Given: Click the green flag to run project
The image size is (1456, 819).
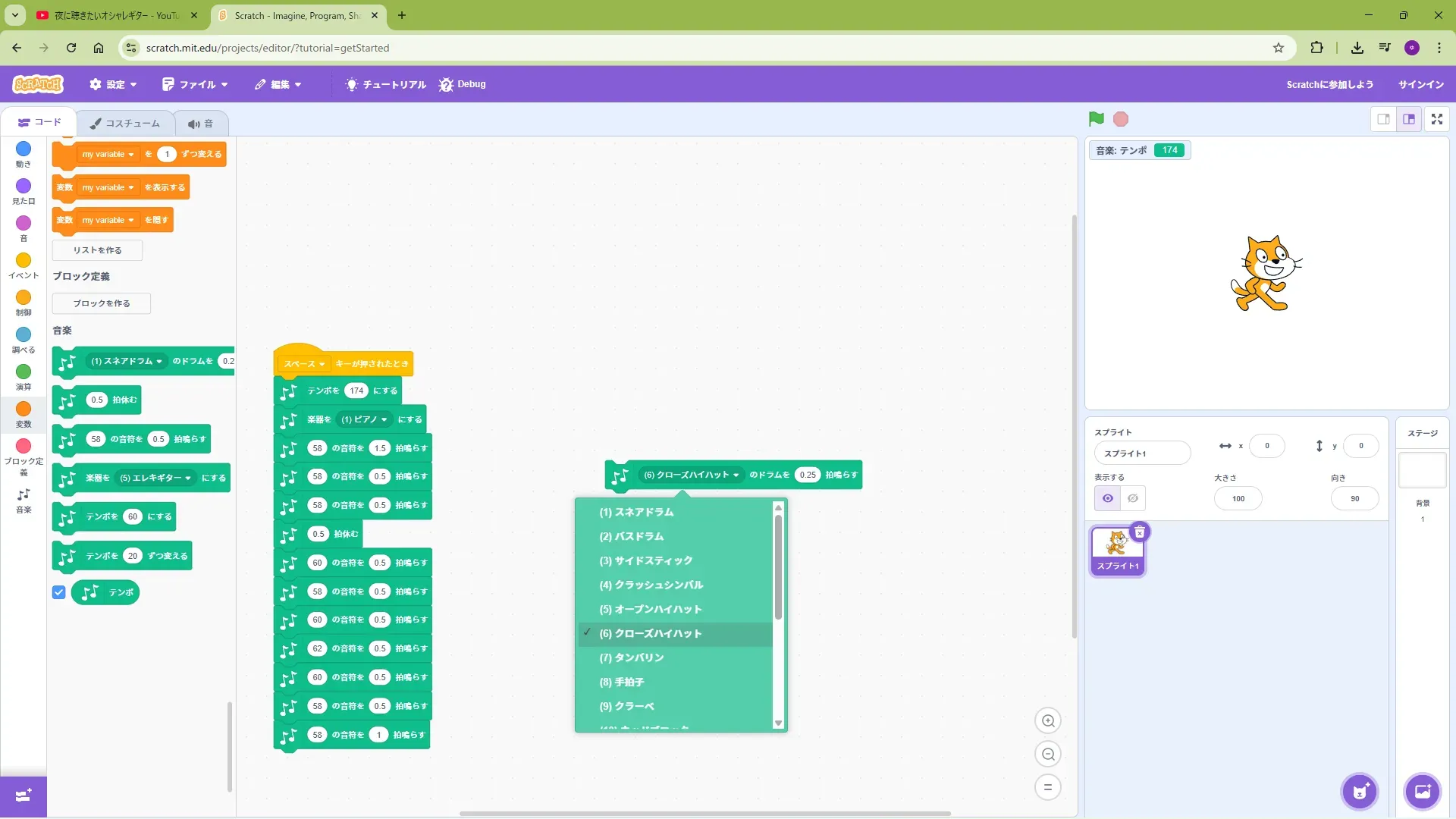Looking at the screenshot, I should (1096, 119).
